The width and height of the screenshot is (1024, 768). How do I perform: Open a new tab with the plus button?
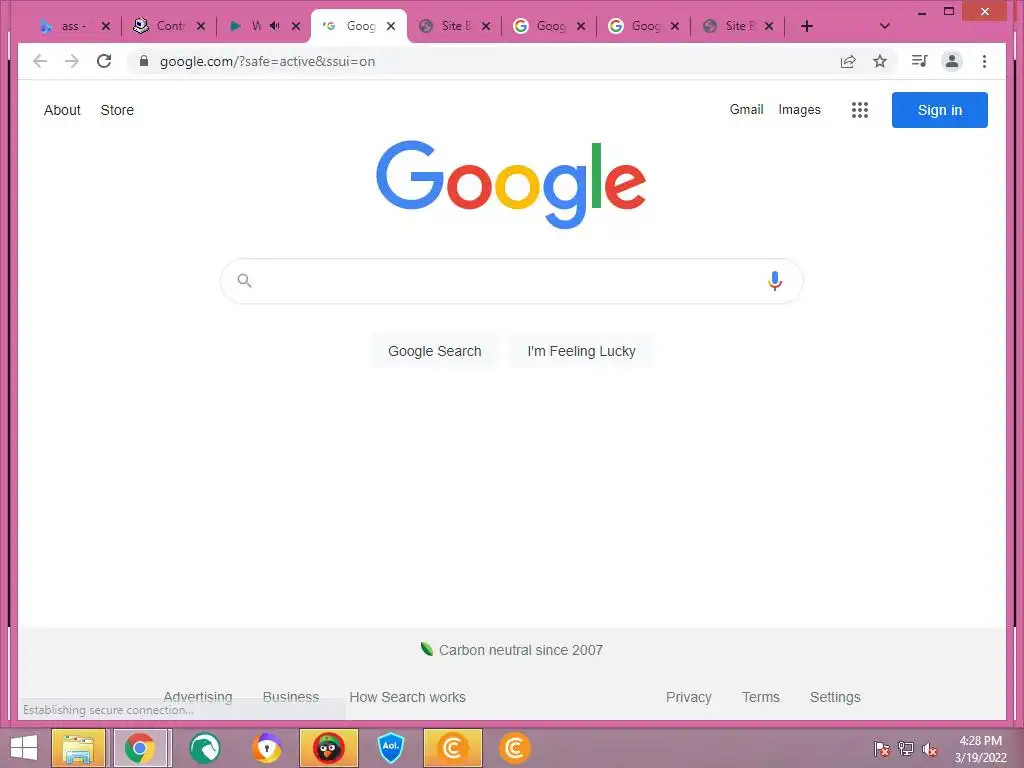click(x=807, y=26)
